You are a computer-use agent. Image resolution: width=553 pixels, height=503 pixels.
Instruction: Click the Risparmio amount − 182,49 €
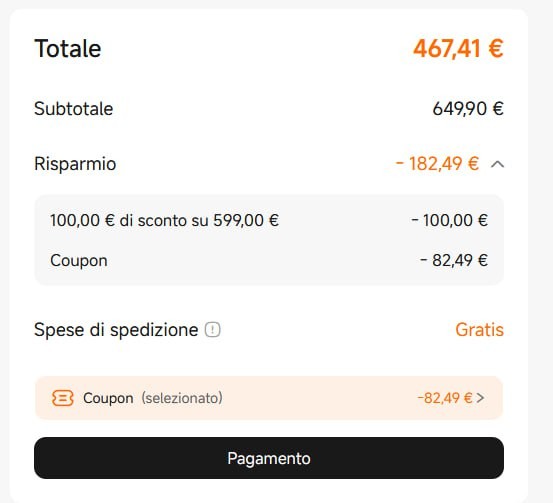tap(437, 164)
